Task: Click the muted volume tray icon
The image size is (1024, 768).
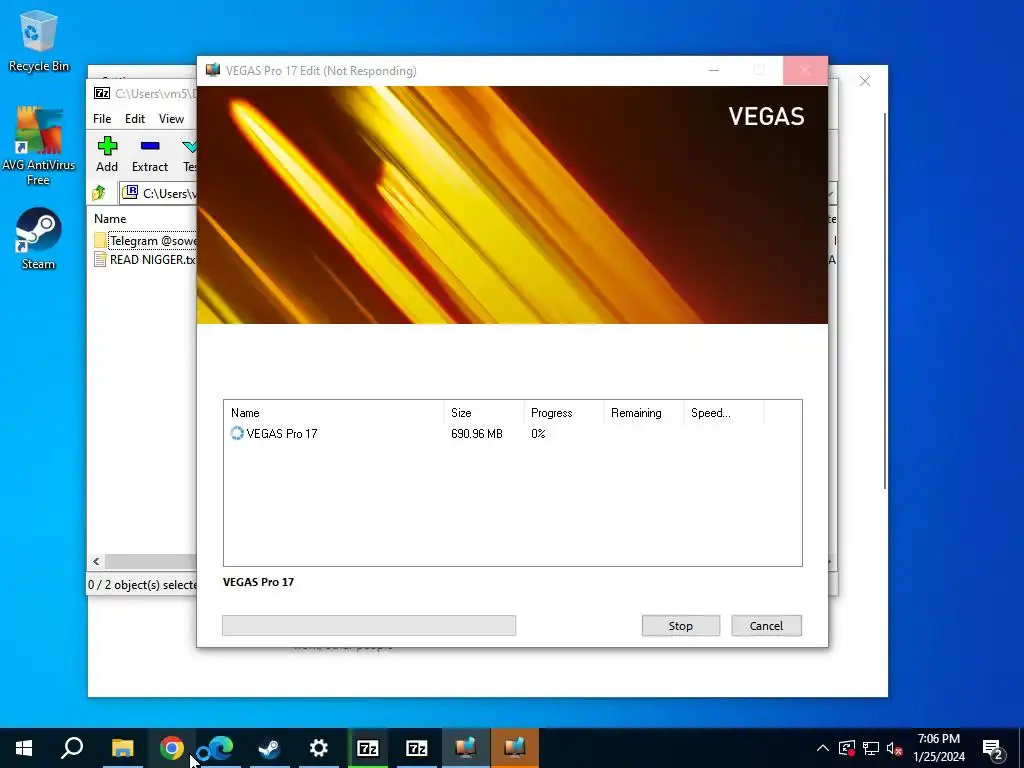Action: (895, 748)
